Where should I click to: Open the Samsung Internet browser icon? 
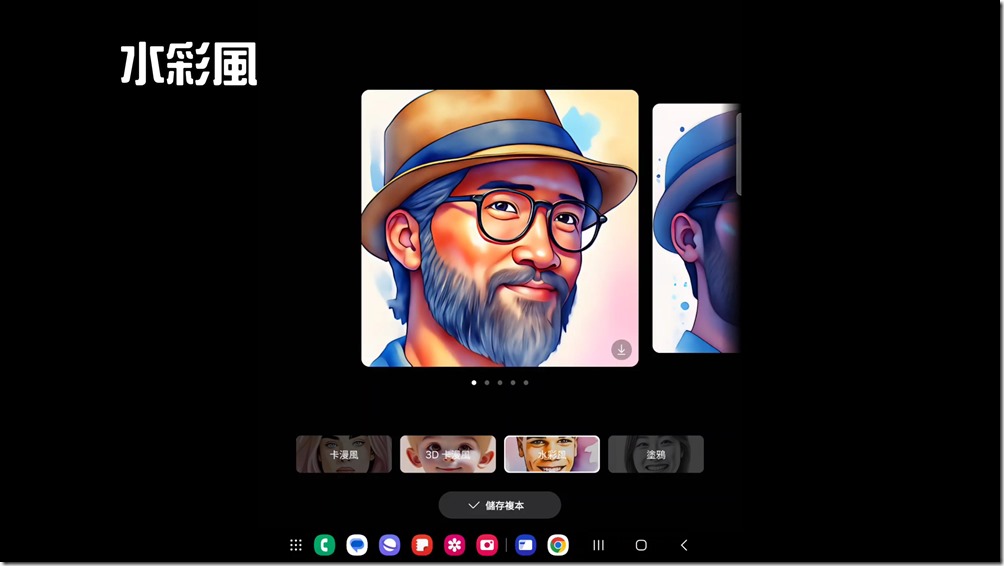390,545
